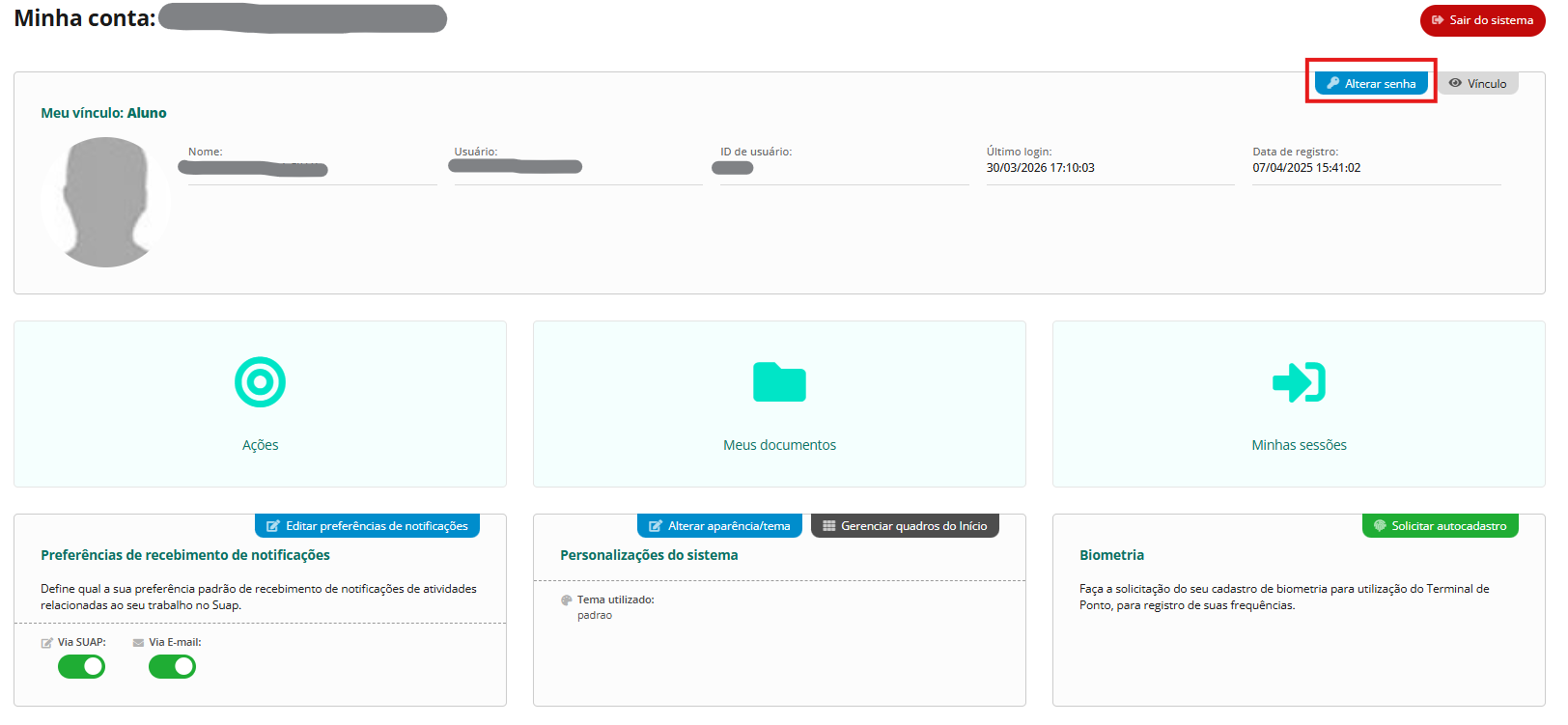
Task: Open the Vínculo tab button
Action: pyautogui.click(x=1478, y=84)
